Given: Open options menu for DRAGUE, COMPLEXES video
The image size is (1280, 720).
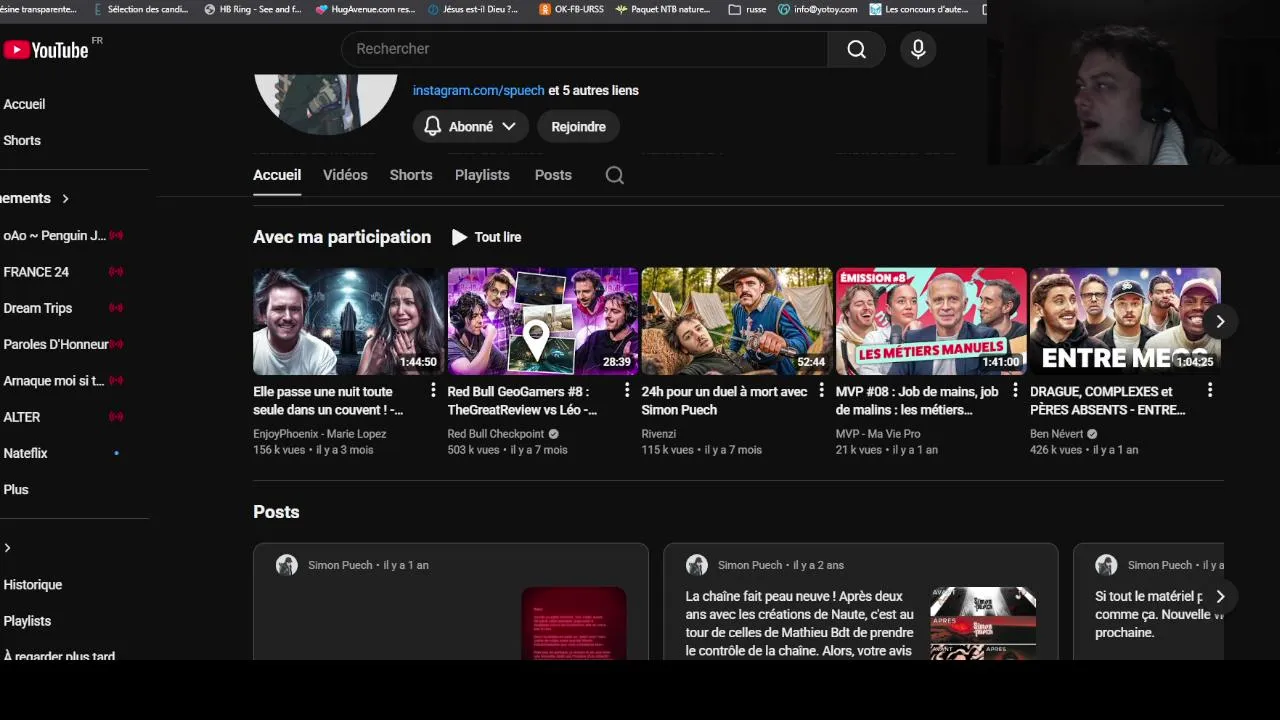Looking at the screenshot, I should click(1209, 390).
